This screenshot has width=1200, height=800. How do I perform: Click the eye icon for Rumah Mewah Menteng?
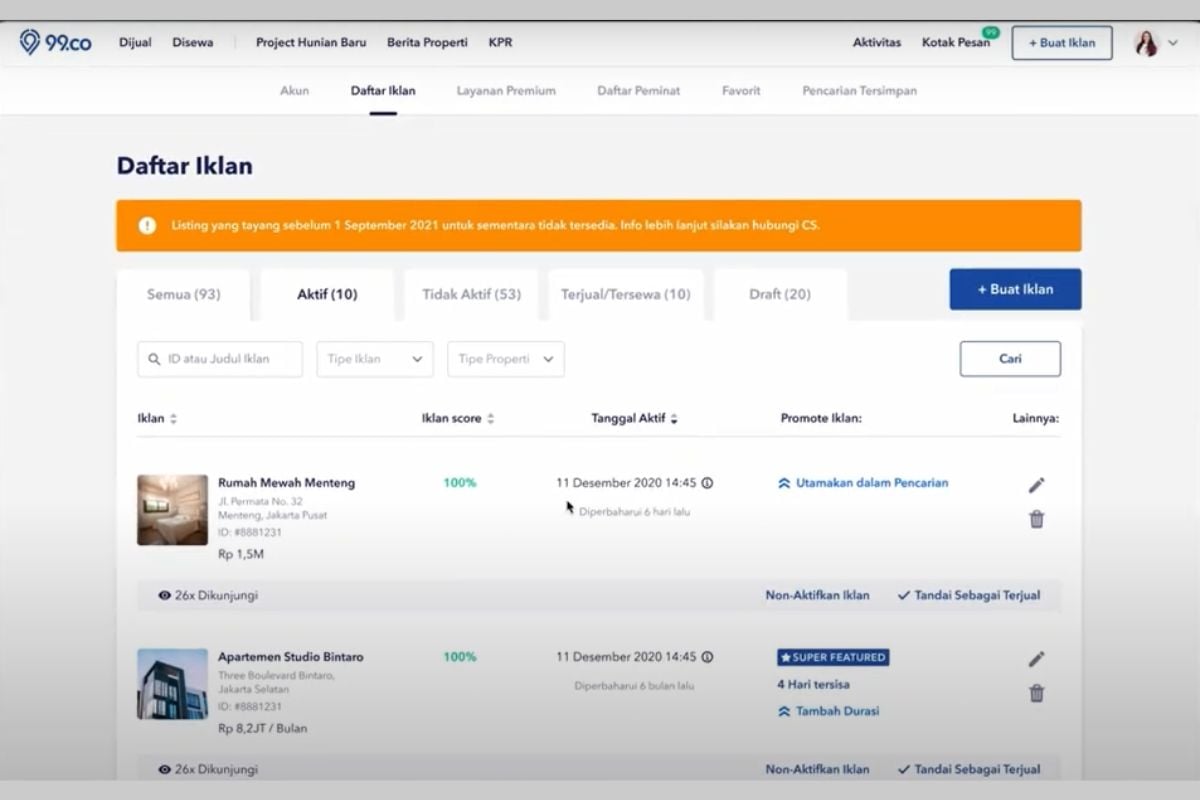pos(164,595)
